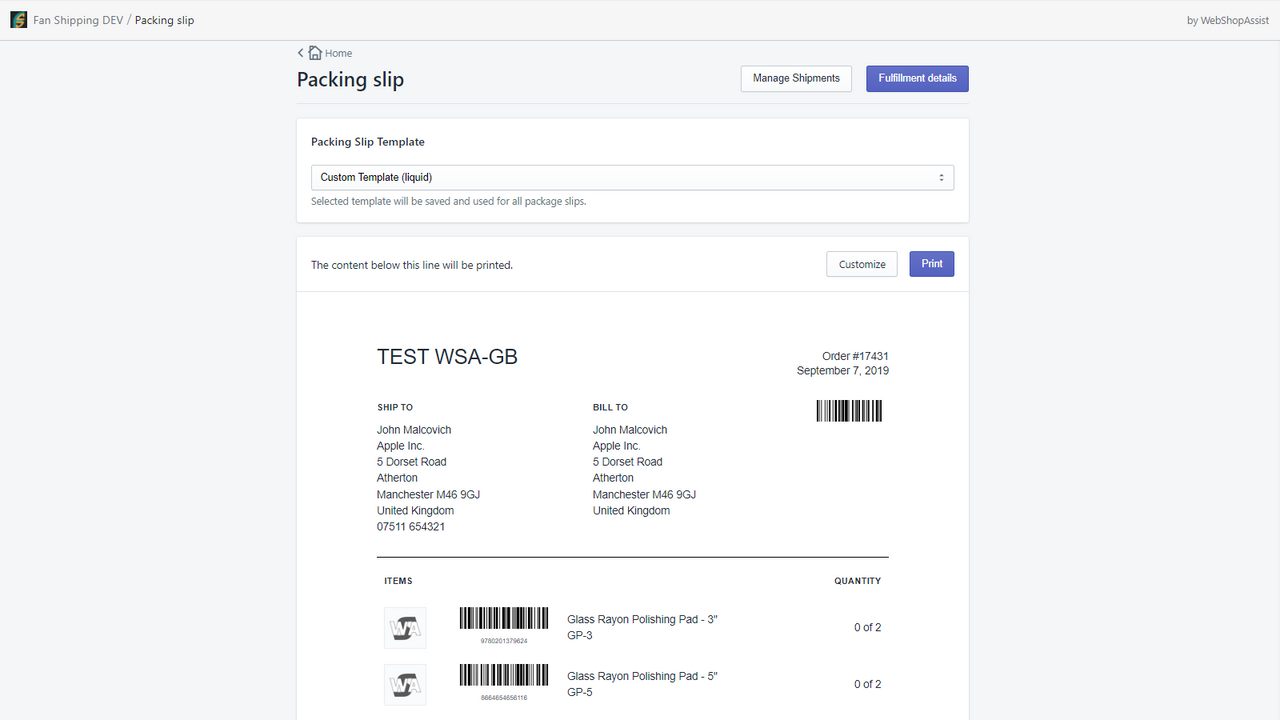
Task: Click the WA thumbnail for the 5-inch polishing pad
Action: click(x=404, y=684)
